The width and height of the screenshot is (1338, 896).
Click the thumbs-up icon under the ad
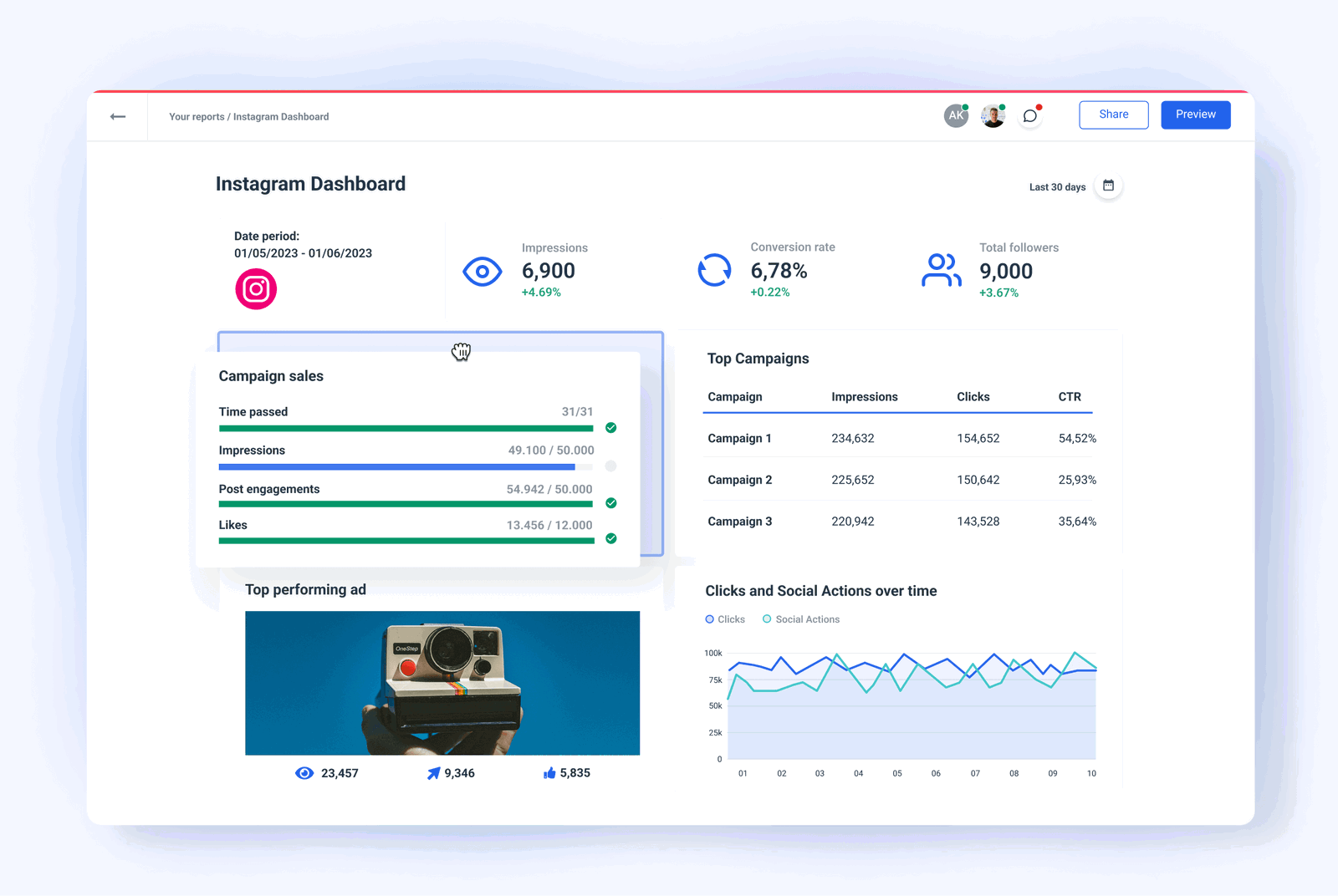pos(549,773)
